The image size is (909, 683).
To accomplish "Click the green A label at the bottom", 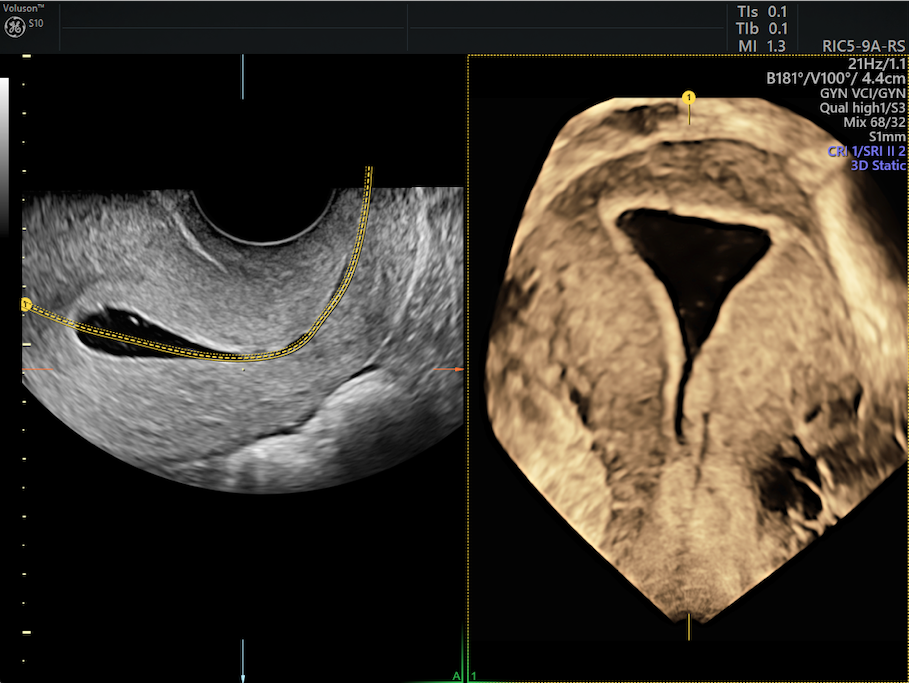I will [456, 676].
